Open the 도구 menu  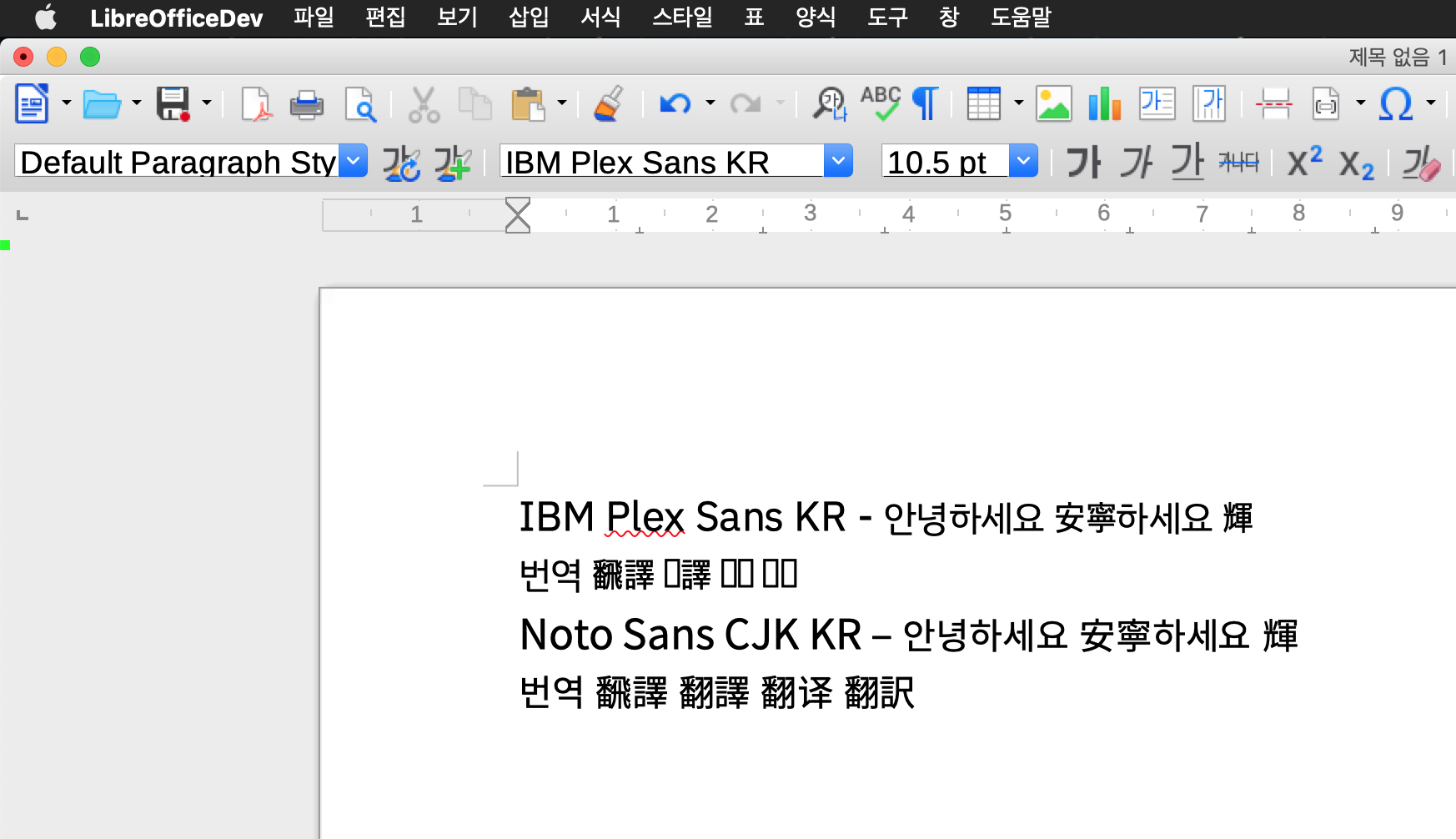pyautogui.click(x=887, y=17)
